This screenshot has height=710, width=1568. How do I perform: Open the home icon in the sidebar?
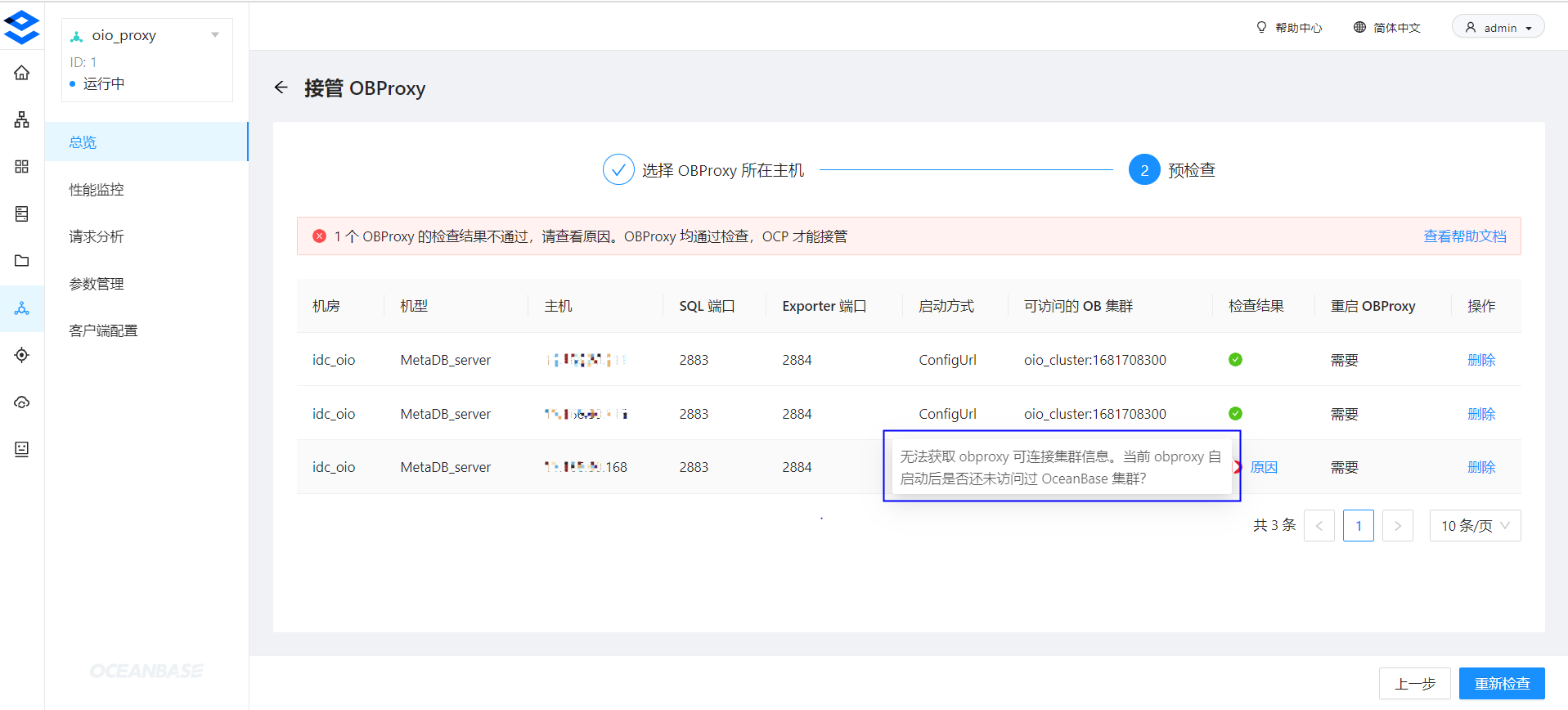(22, 73)
